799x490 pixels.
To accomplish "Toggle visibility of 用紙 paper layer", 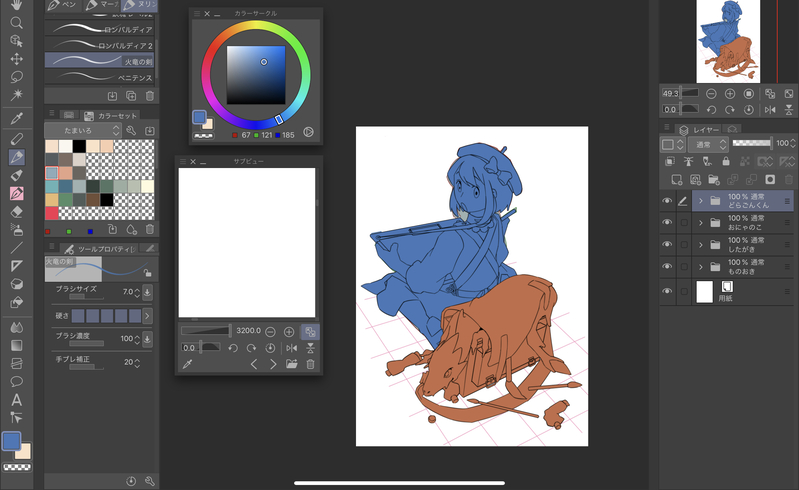I will click(x=667, y=291).
